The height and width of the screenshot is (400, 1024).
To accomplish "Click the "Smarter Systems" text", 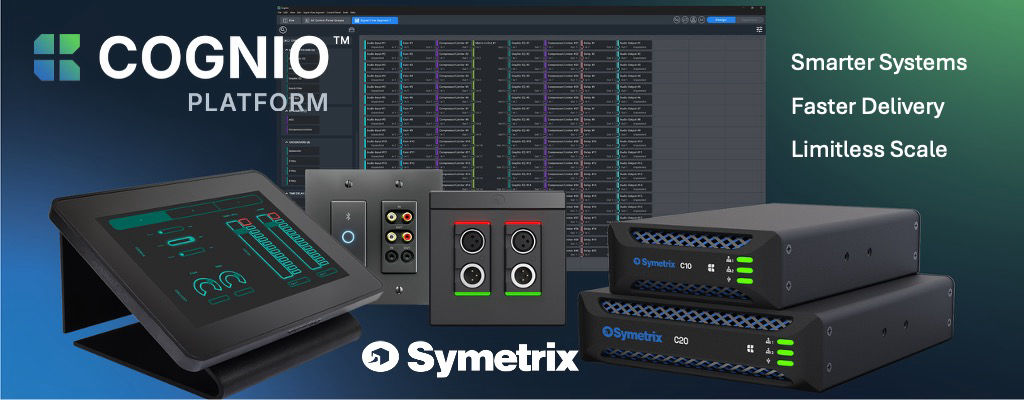I will tap(879, 63).
